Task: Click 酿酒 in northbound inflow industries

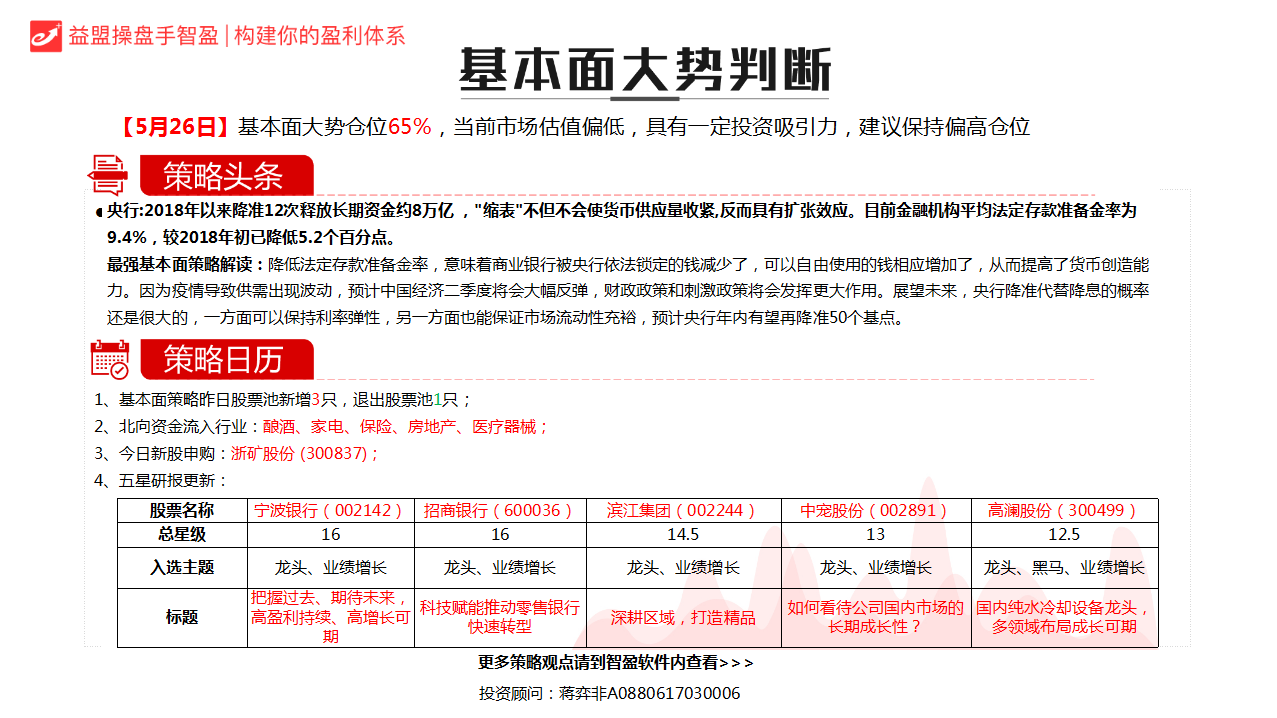Action: (279, 427)
